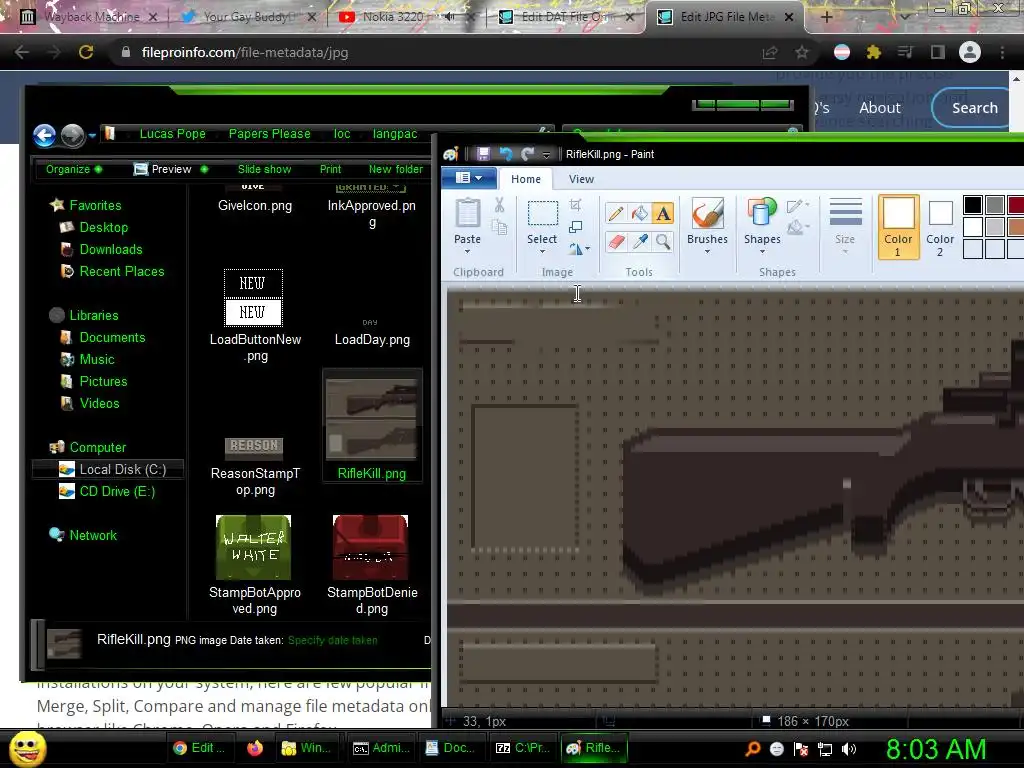Open Chrome's side panel icon
Screen dimensions: 1024x768
pos(938,52)
